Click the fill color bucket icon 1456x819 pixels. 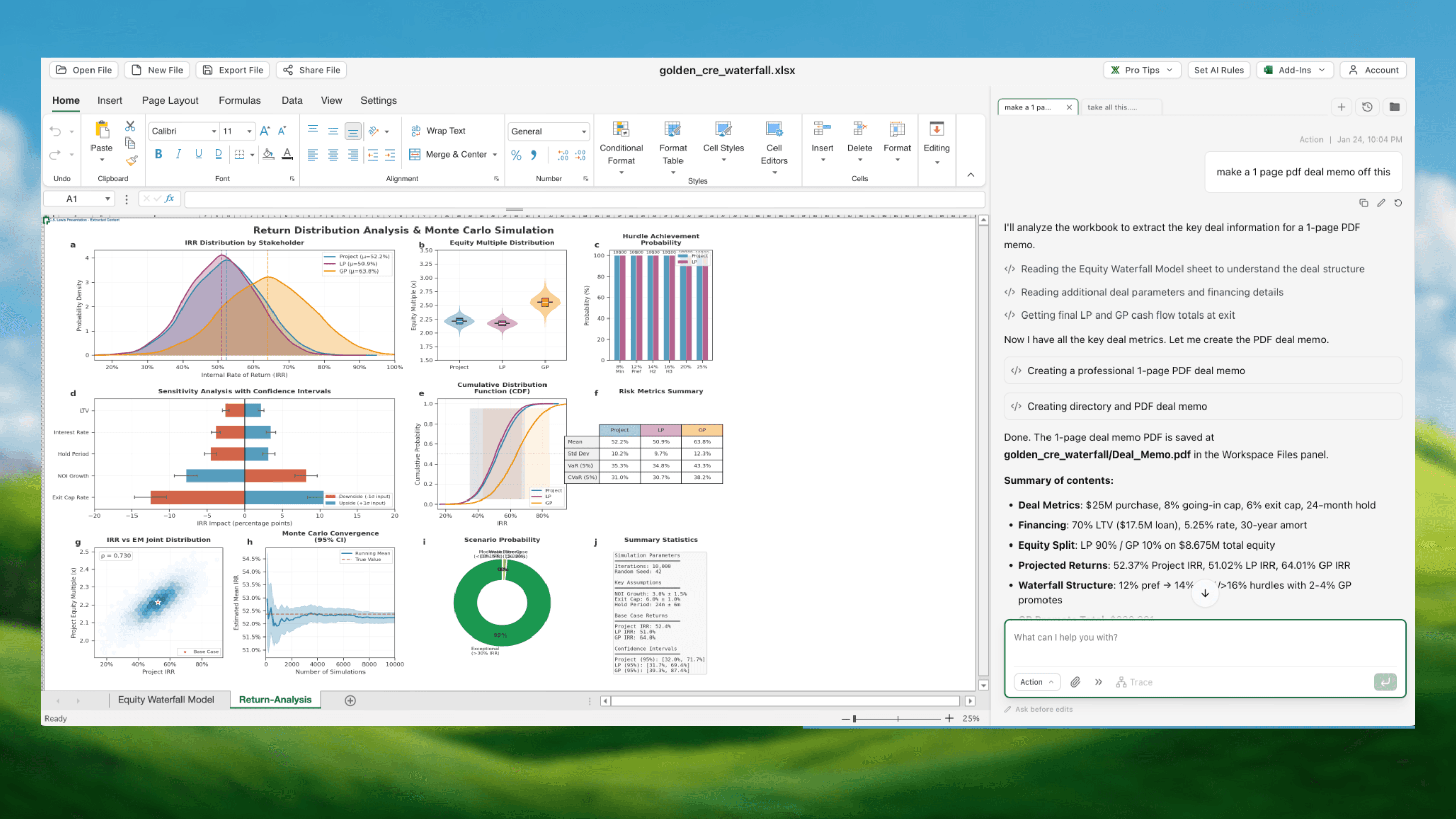point(268,154)
